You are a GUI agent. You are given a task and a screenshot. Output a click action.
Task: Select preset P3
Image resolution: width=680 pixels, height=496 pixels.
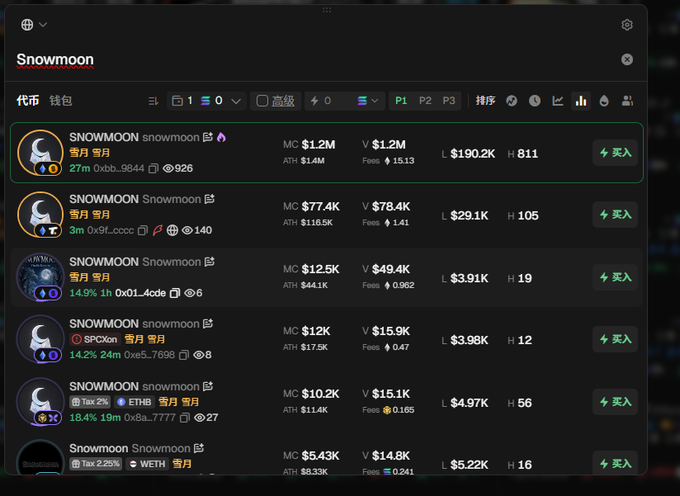pyautogui.click(x=449, y=101)
